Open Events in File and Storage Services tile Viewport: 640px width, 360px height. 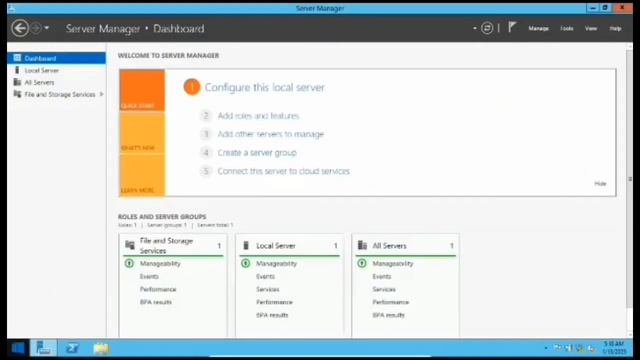(x=149, y=277)
